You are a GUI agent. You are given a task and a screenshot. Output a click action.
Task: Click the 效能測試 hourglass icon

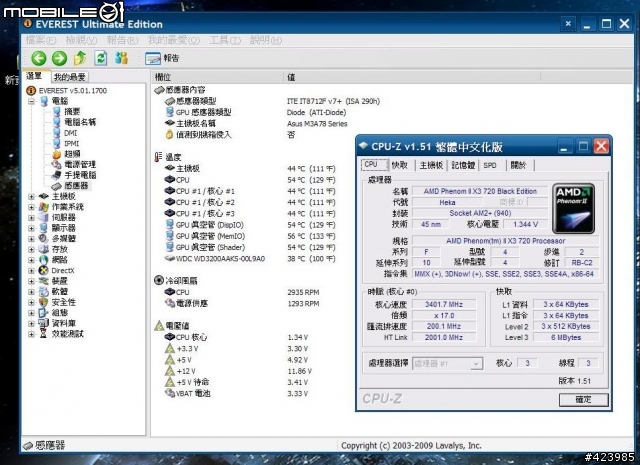point(44,334)
